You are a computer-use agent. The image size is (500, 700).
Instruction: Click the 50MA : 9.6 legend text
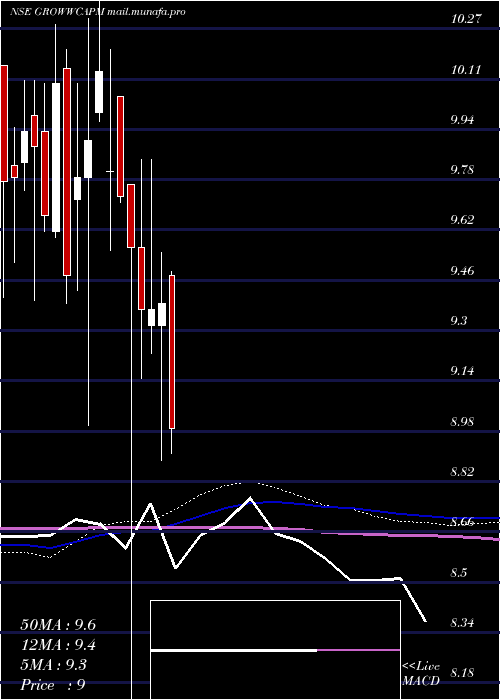click(x=58, y=625)
